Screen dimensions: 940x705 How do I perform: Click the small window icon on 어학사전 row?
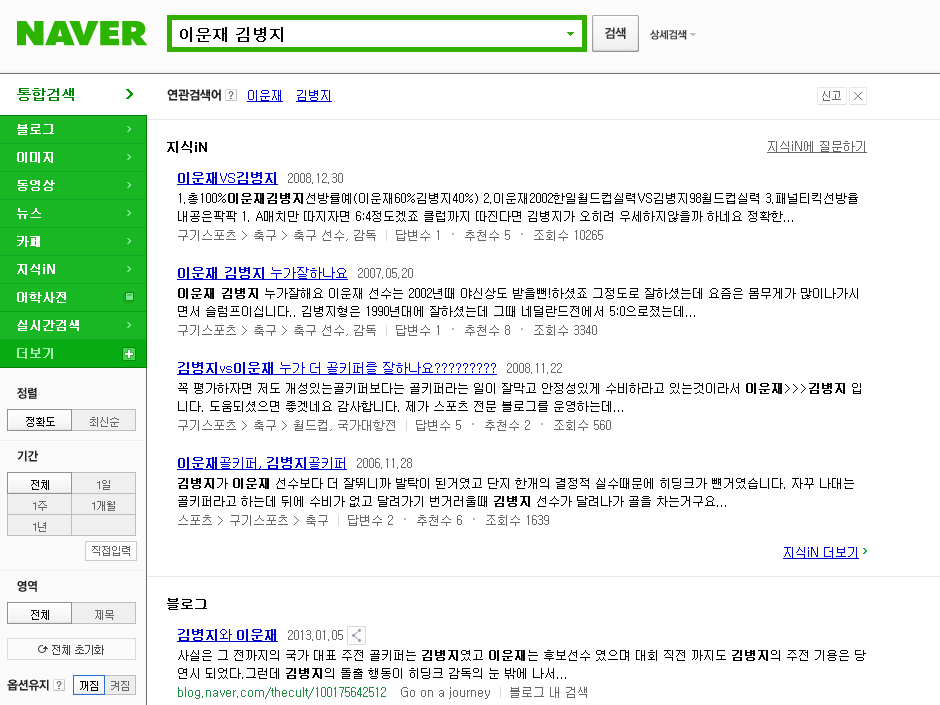click(129, 297)
